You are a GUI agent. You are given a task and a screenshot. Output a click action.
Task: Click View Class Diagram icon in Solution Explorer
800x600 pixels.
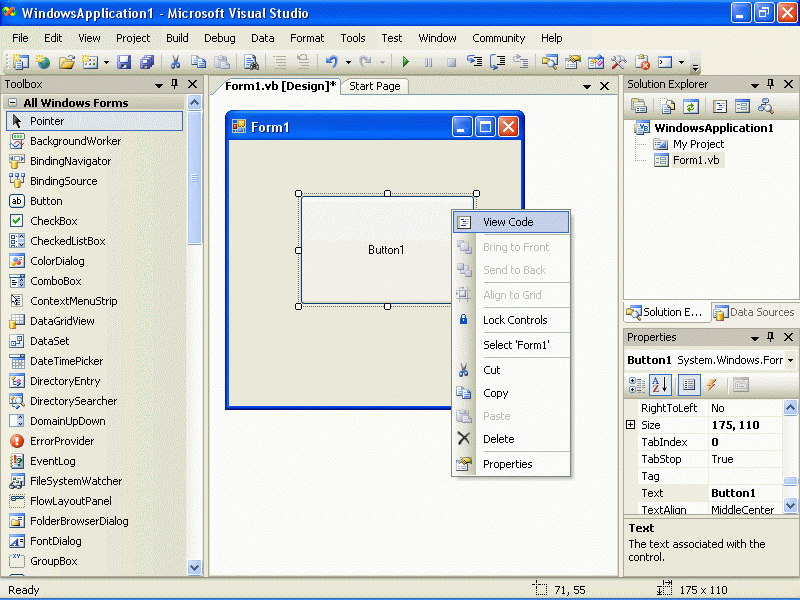pos(765,106)
